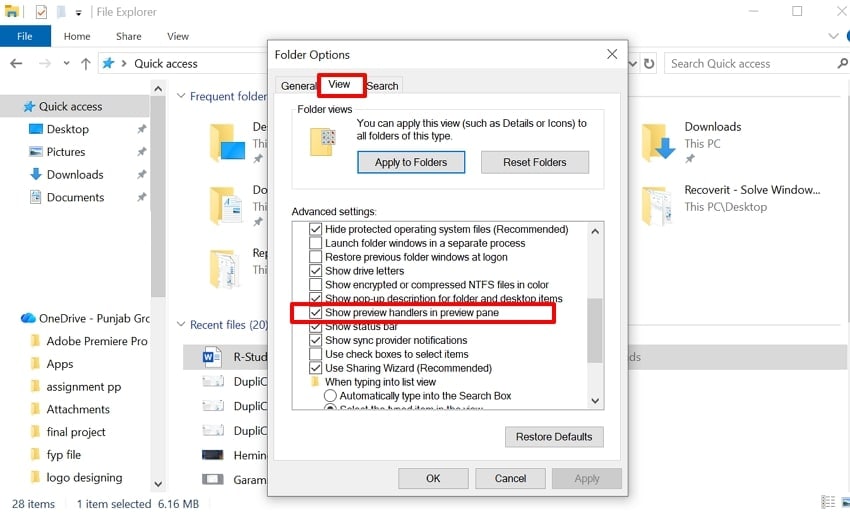Open Documents in the navigation pane

75,197
